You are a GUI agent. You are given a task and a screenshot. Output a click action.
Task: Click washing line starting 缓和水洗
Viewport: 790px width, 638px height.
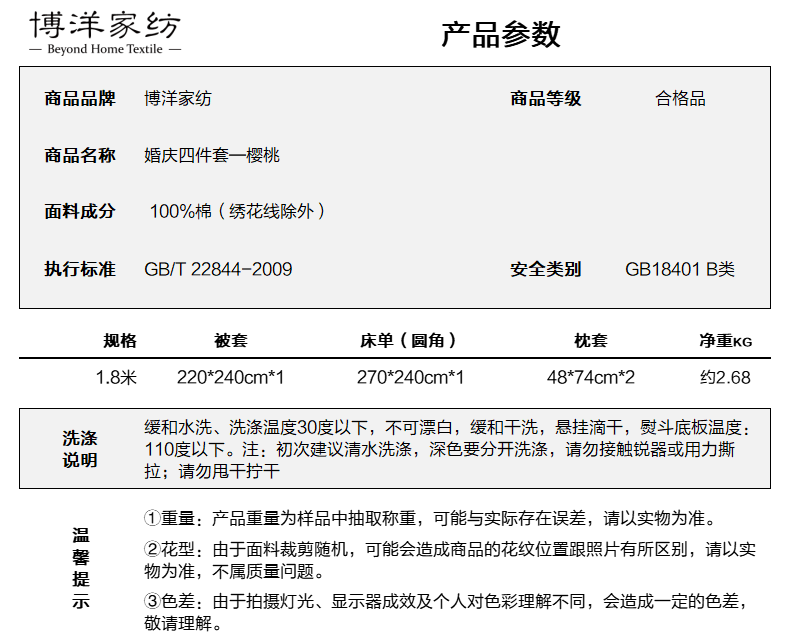447,427
